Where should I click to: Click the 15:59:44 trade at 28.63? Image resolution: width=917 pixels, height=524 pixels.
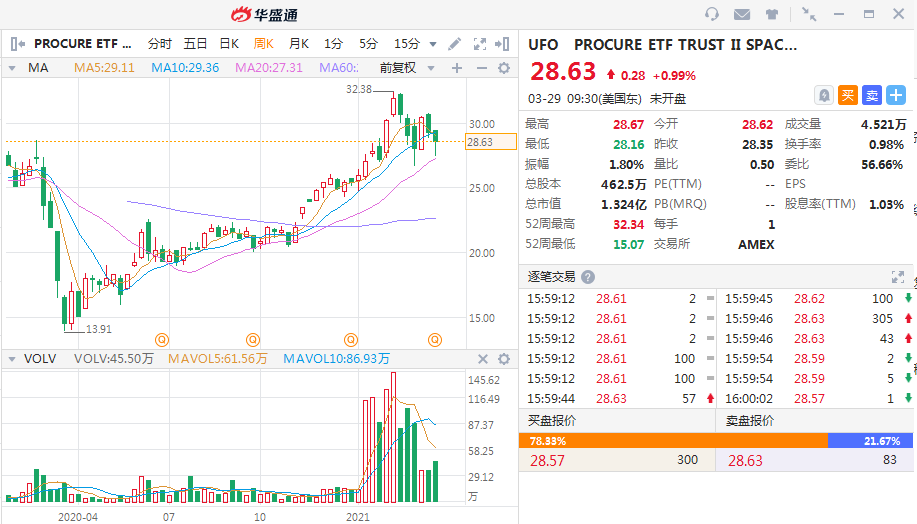[620, 398]
